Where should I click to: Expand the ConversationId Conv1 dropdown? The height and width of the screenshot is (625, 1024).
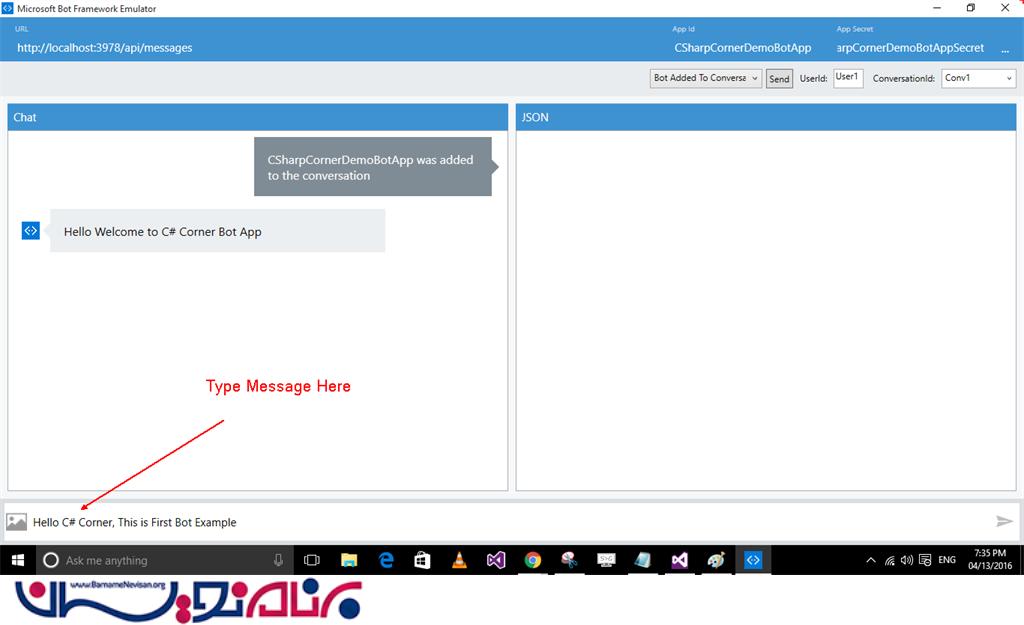click(978, 78)
